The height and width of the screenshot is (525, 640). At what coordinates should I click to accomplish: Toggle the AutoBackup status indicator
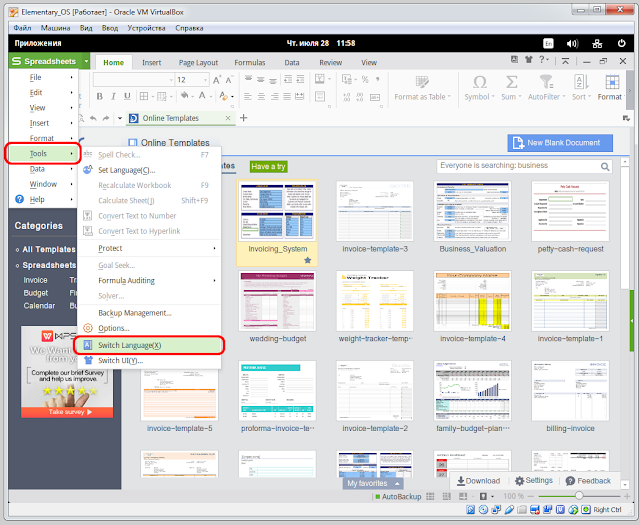click(x=398, y=496)
